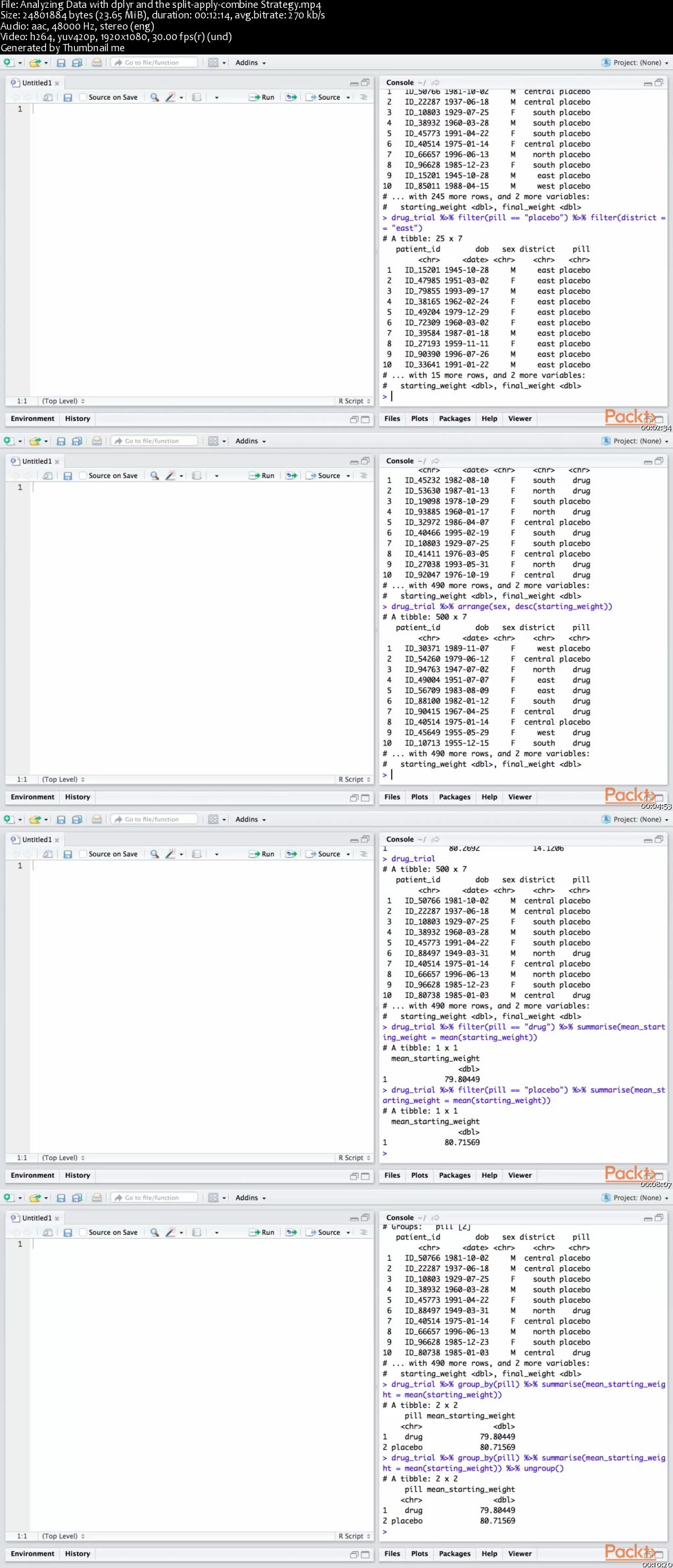The image size is (673, 1568).
Task: Click New File icon in 00:02:34 frame
Action: click(x=9, y=63)
